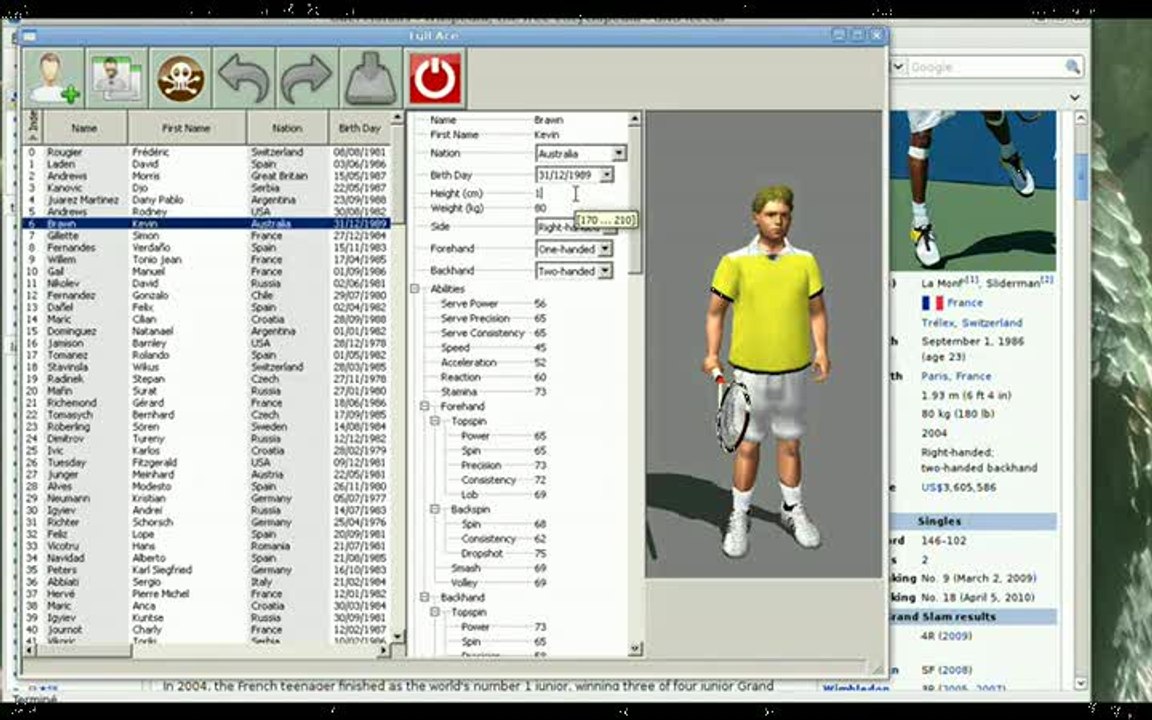Image resolution: width=1152 pixels, height=720 pixels.
Task: Select the player row Journot Charly
Action: click(206, 630)
